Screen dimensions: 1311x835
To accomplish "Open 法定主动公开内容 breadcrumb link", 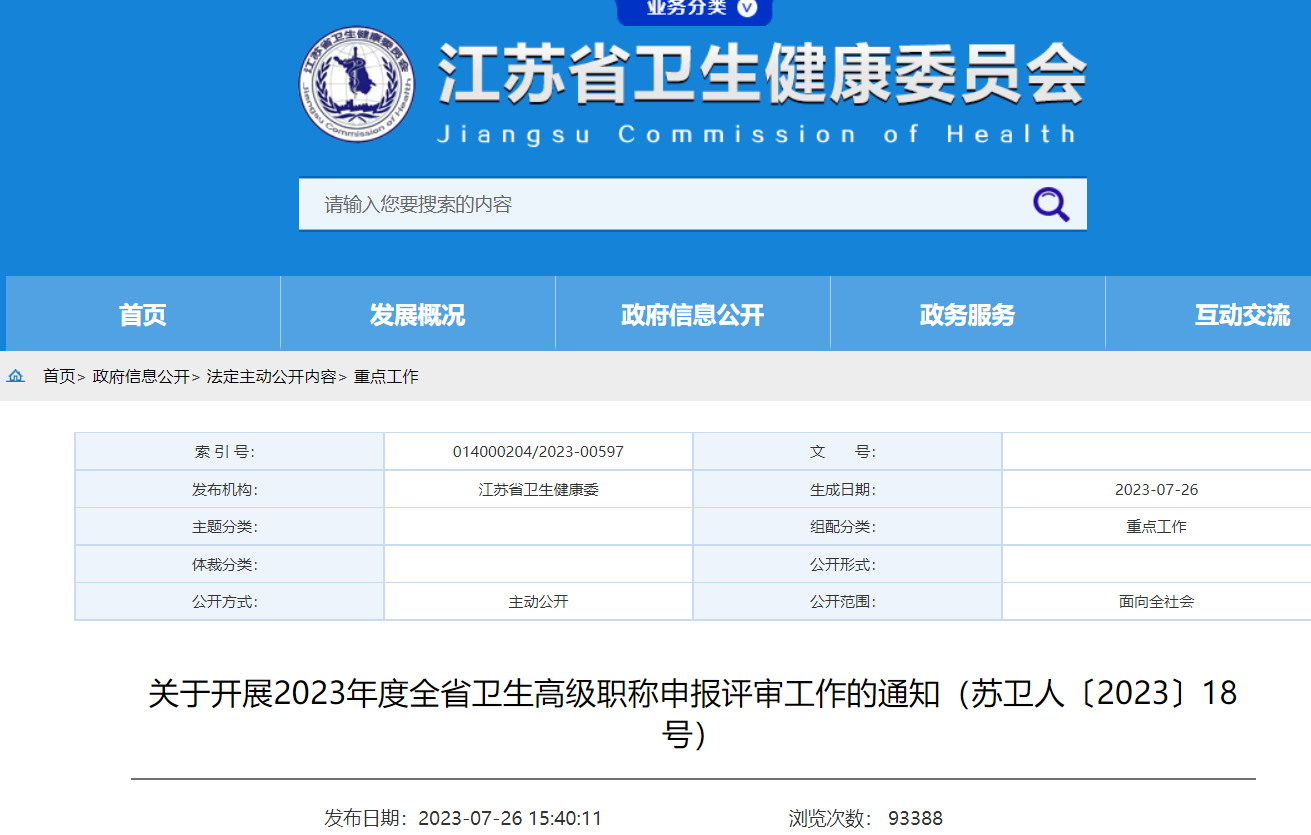I will 271,377.
